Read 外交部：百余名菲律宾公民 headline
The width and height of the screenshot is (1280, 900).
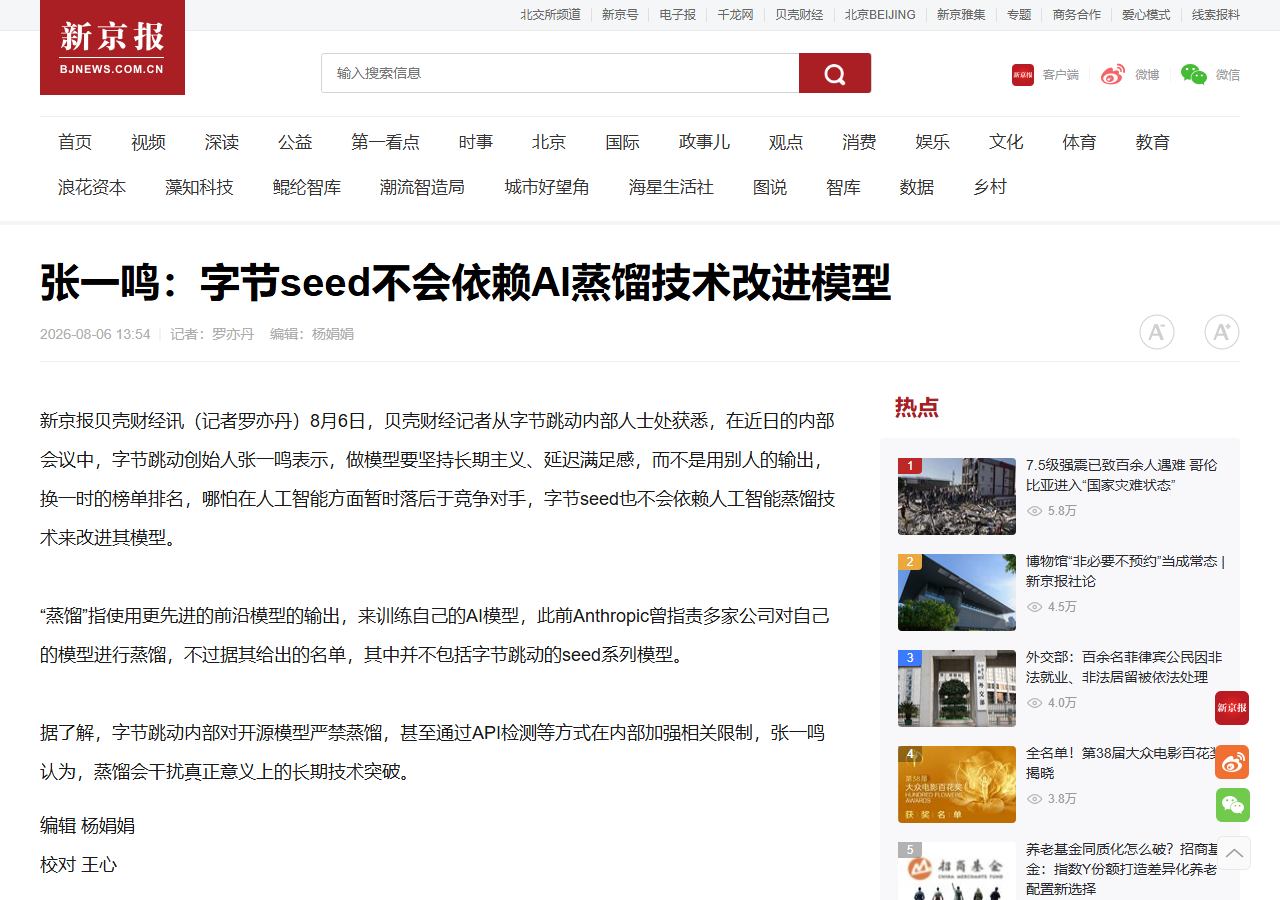click(x=1124, y=667)
